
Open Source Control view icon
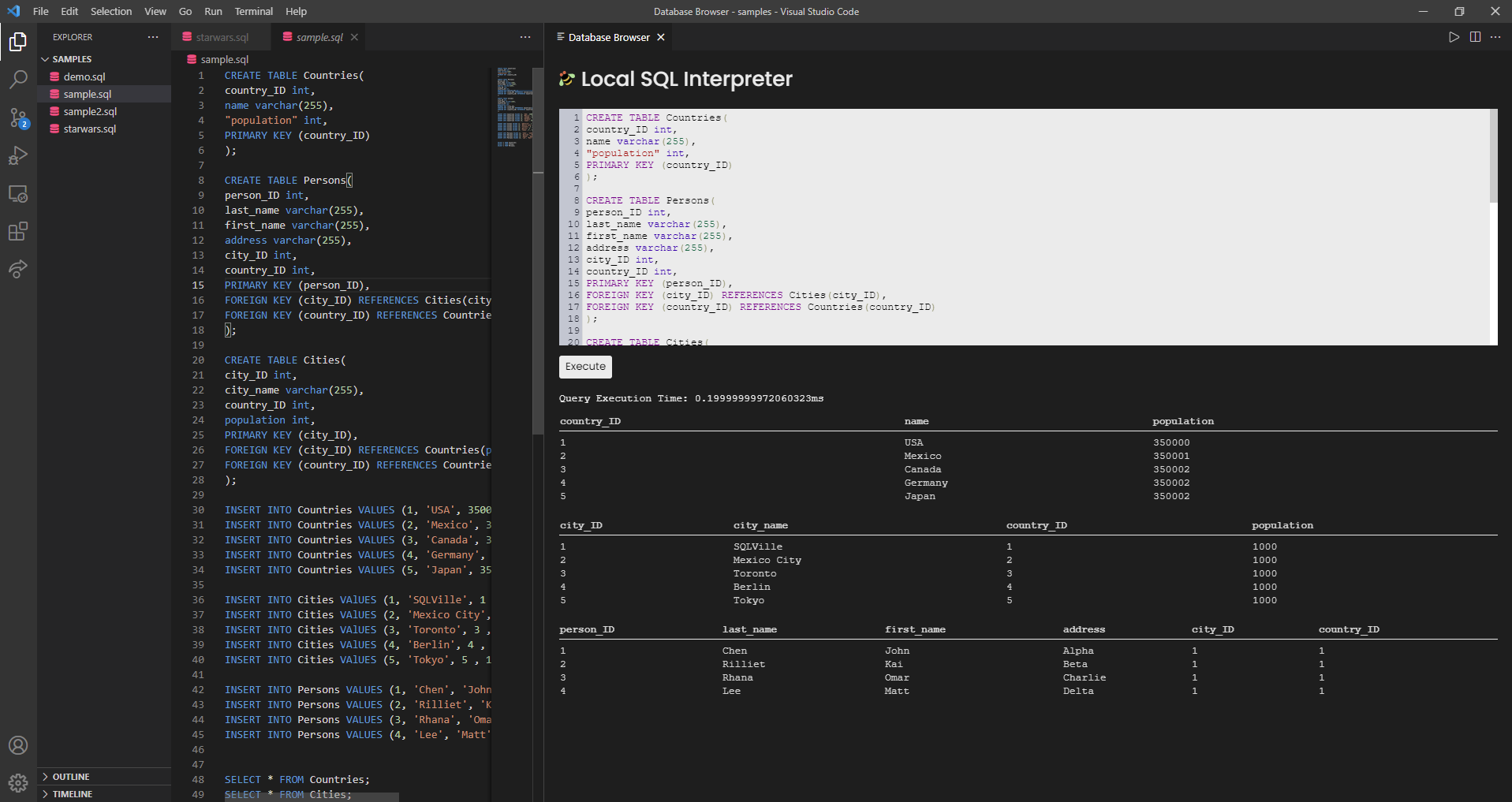pos(18,118)
